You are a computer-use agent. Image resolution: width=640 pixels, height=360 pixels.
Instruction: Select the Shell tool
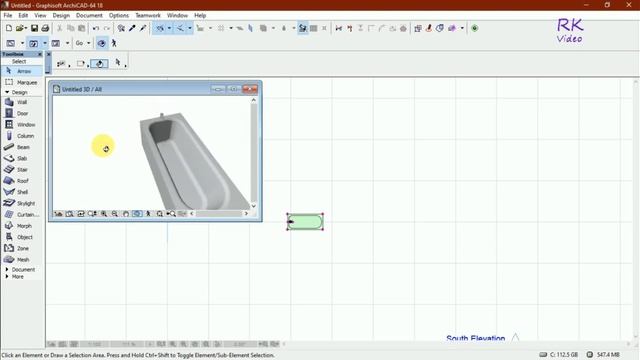point(21,192)
